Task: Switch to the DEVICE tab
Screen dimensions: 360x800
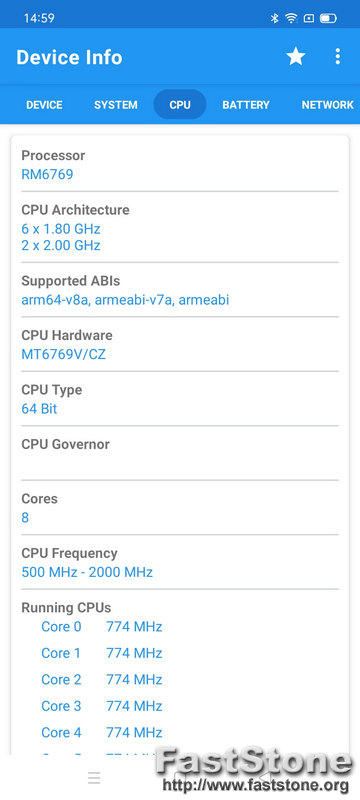Action: 44,105
